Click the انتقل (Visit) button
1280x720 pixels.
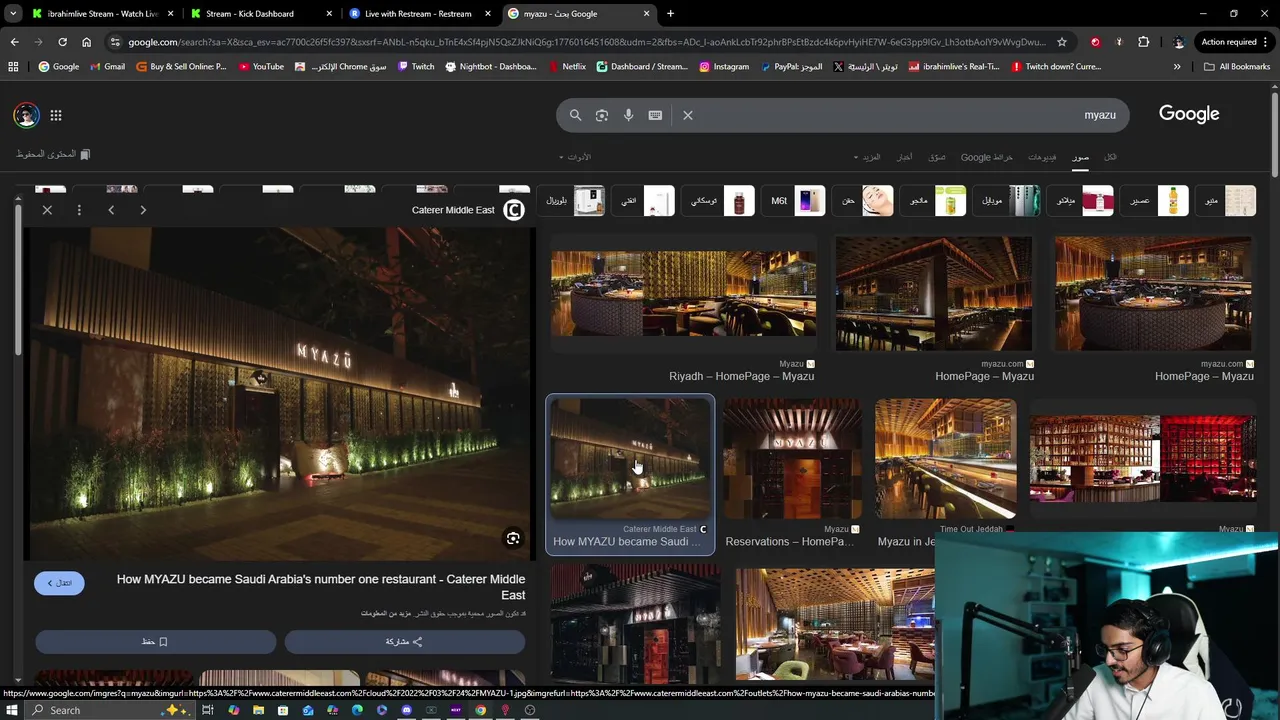59,583
